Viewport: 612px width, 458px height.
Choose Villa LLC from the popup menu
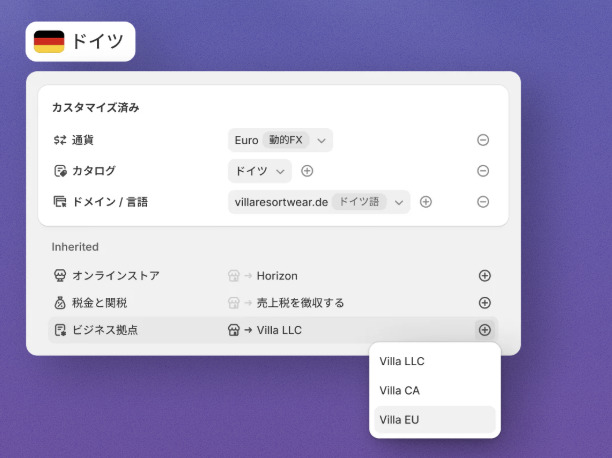tap(434, 361)
